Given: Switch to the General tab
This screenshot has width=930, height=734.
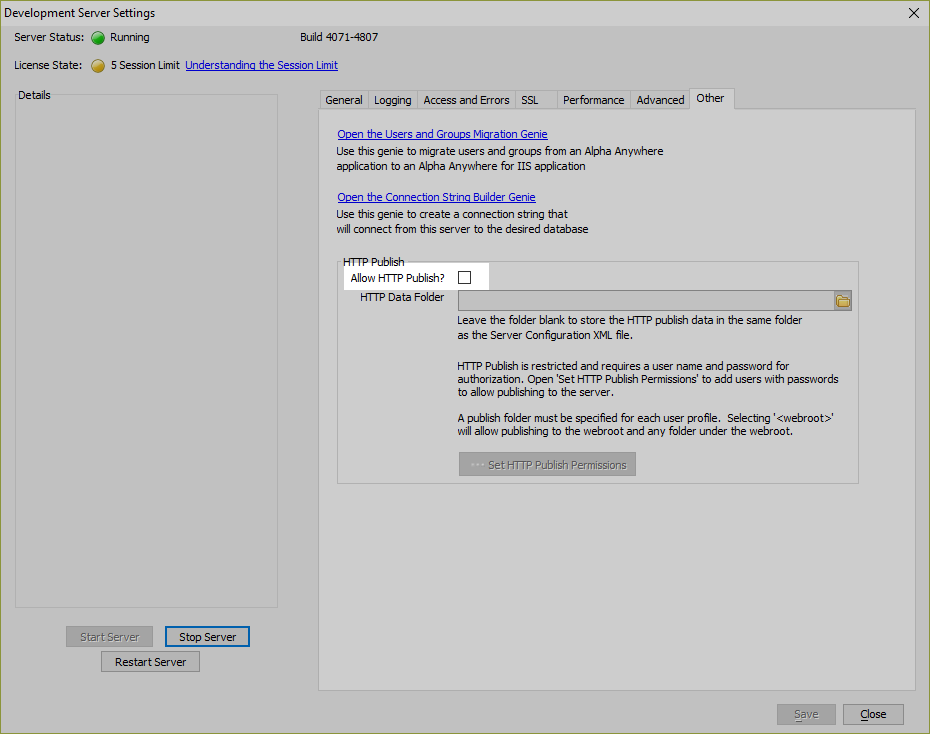Looking at the screenshot, I should click(x=344, y=100).
